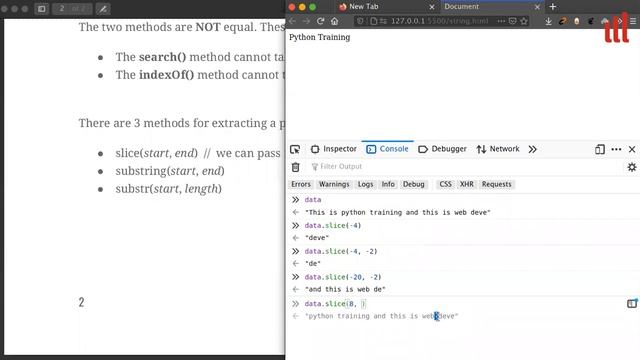Toggle the Requests filter

pyautogui.click(x=496, y=184)
